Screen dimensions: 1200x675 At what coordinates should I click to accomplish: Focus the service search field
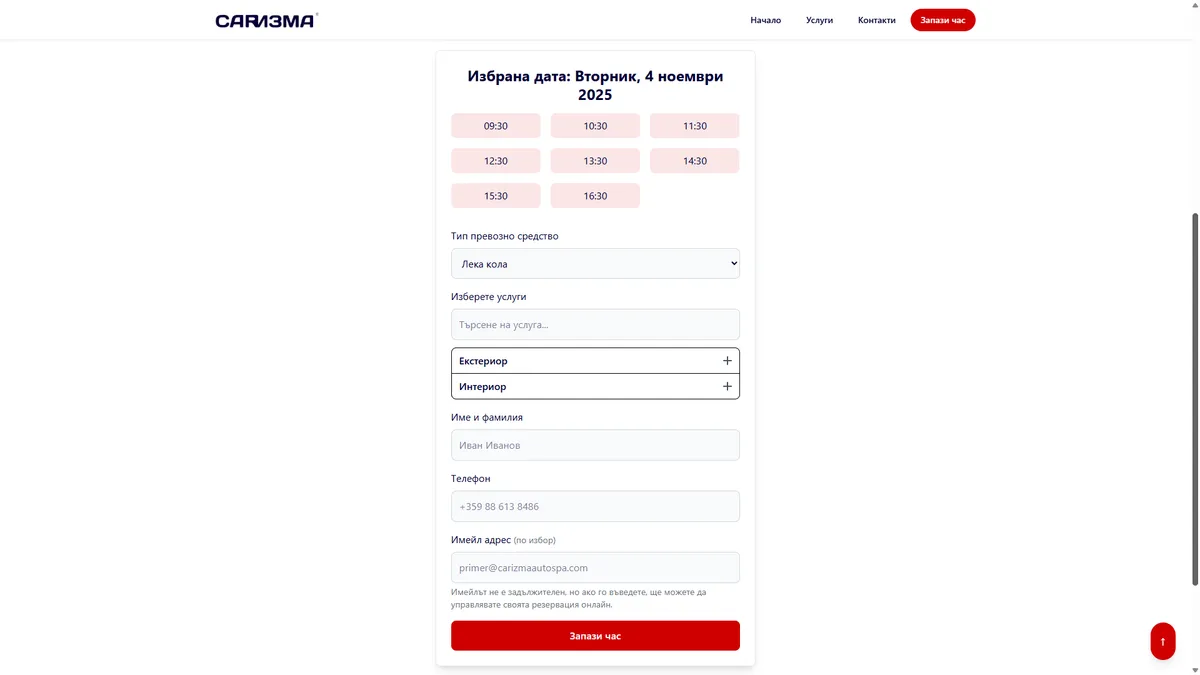coord(595,325)
